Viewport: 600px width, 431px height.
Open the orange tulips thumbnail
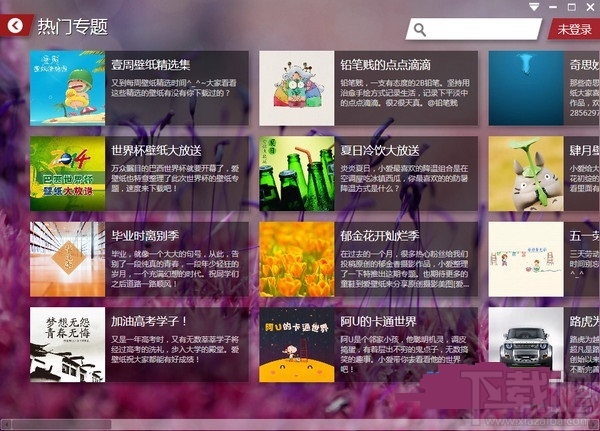[297, 259]
